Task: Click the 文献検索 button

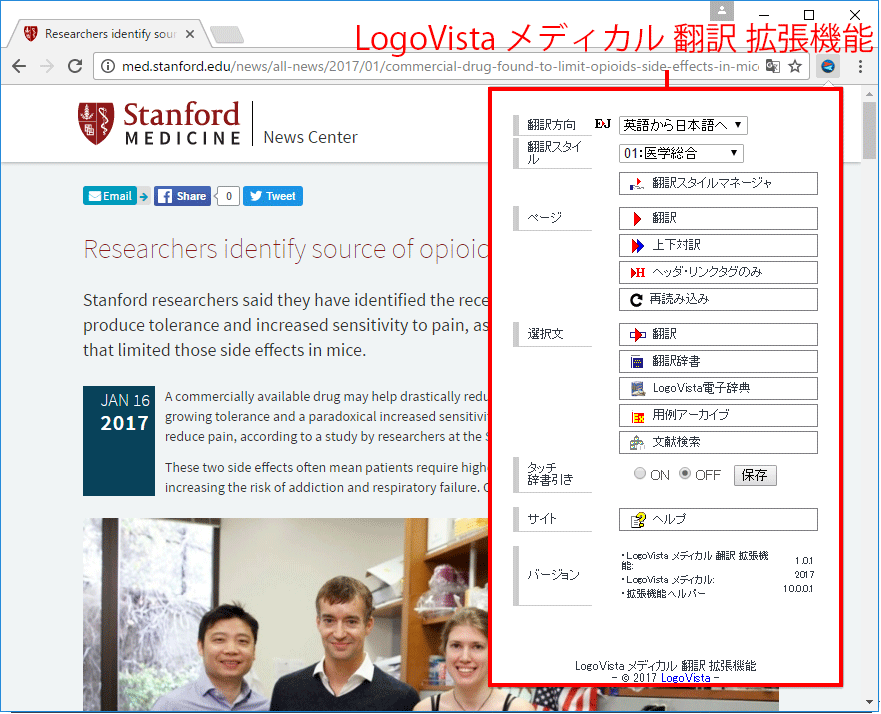Action: tap(718, 442)
